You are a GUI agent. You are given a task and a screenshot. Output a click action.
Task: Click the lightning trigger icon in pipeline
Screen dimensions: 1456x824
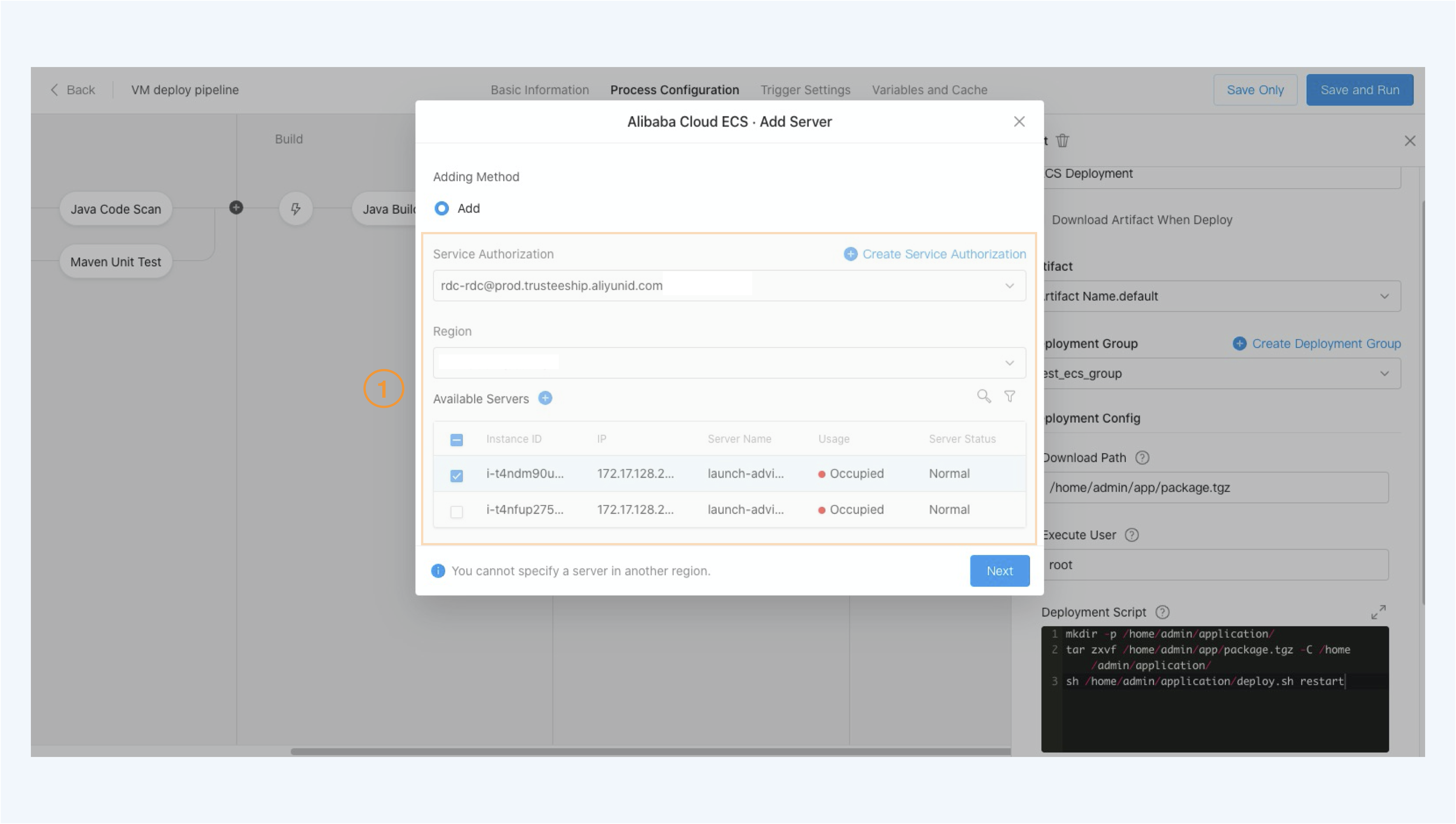[x=295, y=209]
